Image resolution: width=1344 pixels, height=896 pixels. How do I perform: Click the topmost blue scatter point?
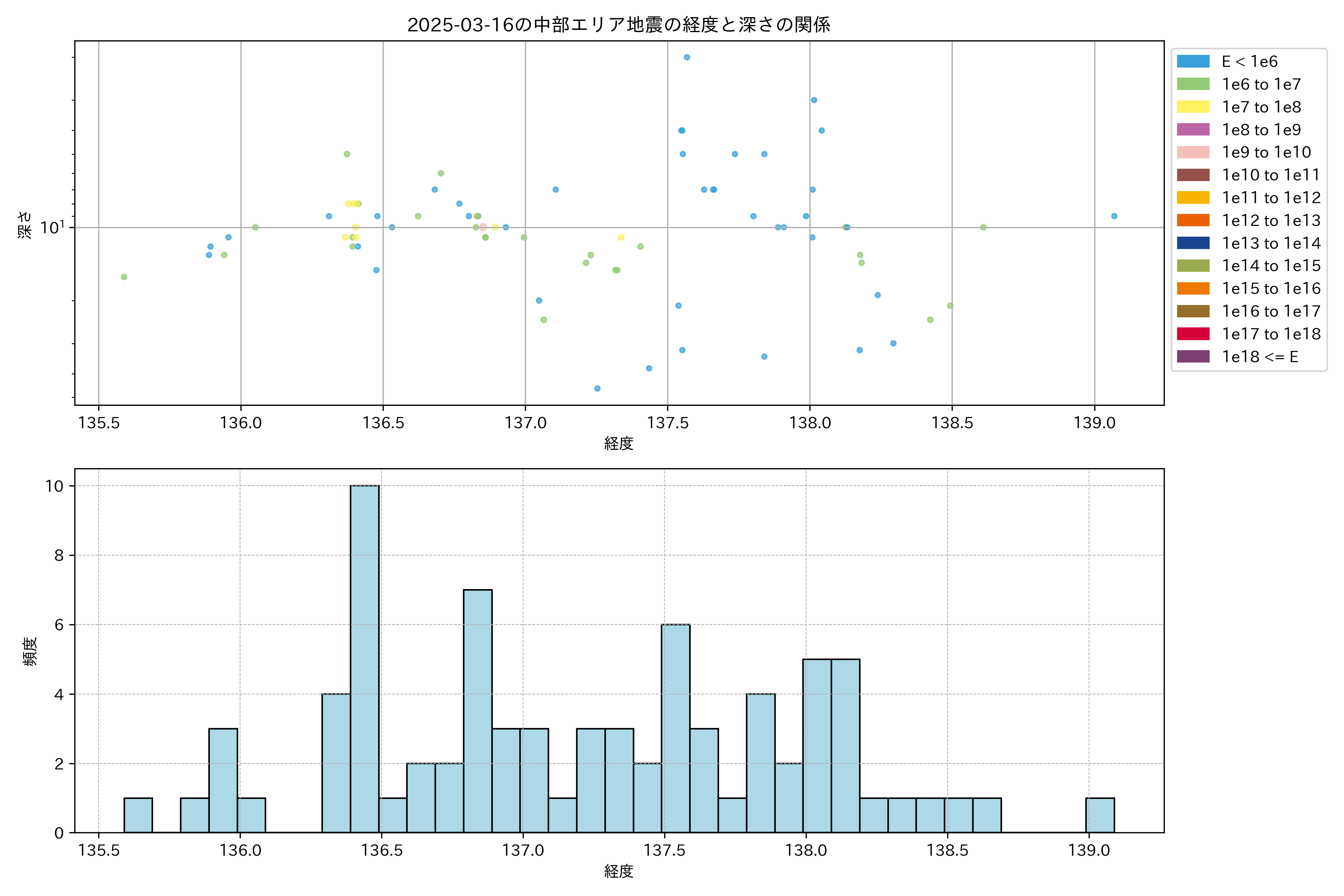coord(687,57)
